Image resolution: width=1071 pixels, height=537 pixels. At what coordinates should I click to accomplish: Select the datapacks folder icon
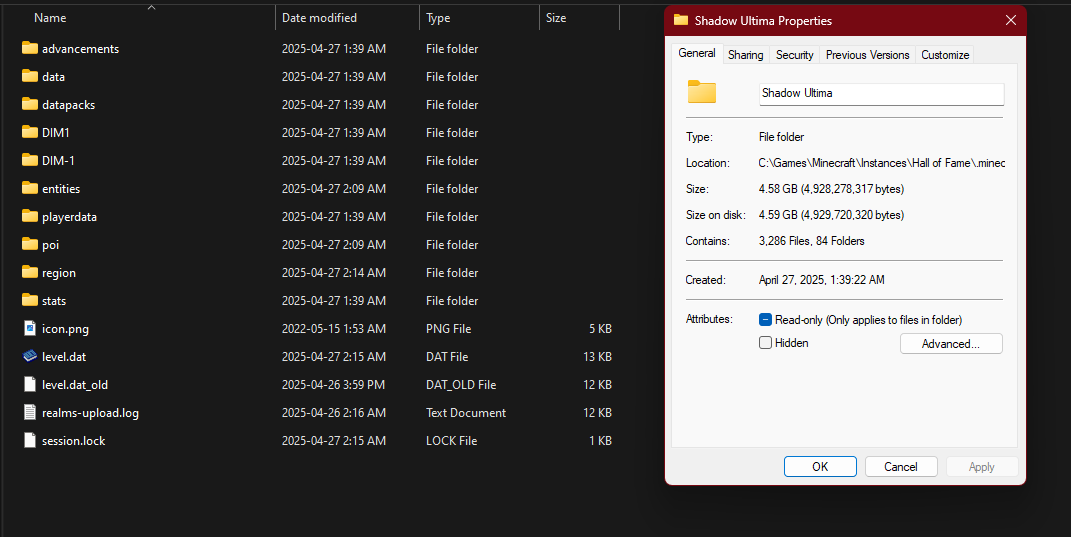29,104
